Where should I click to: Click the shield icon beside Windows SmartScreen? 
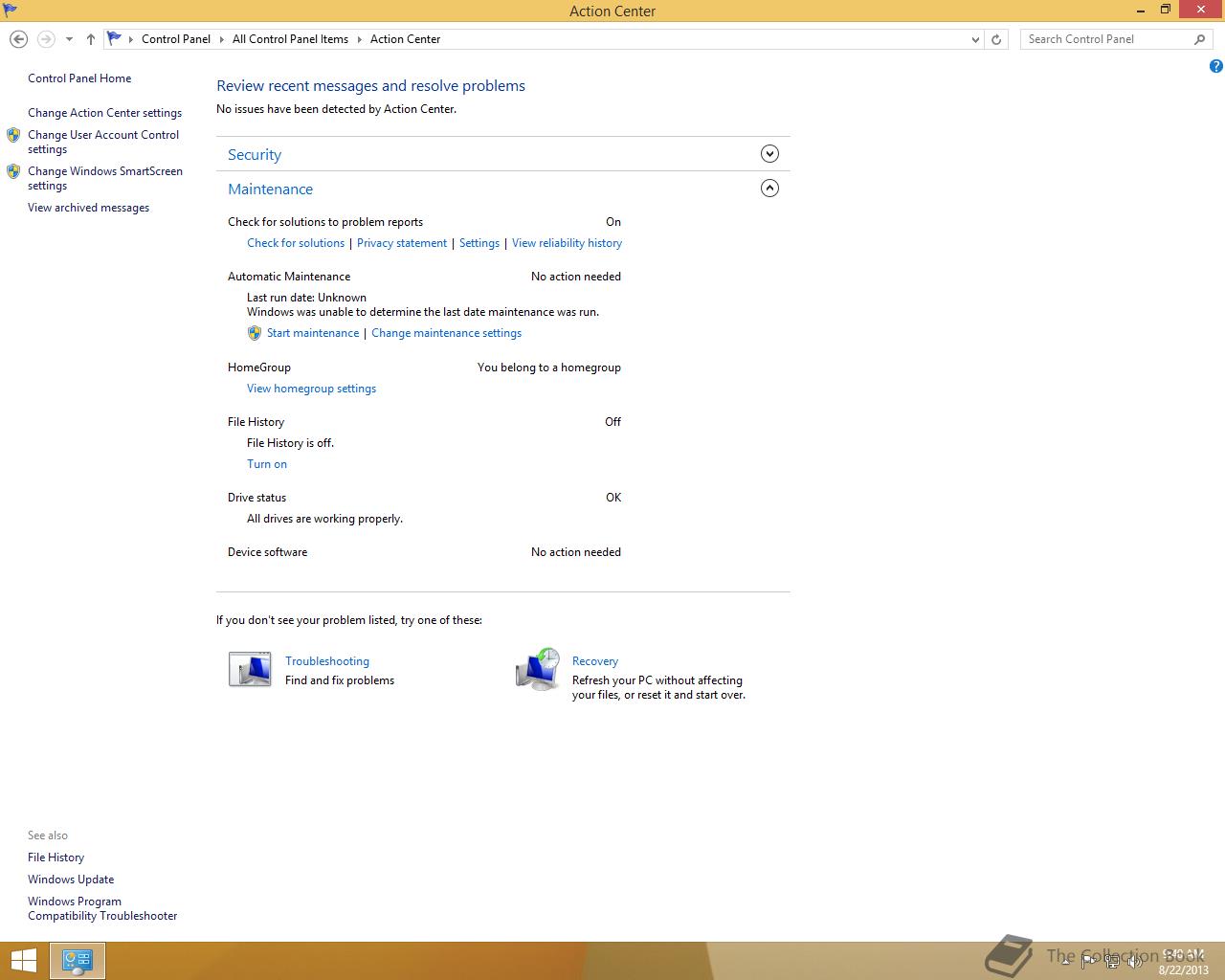13,171
